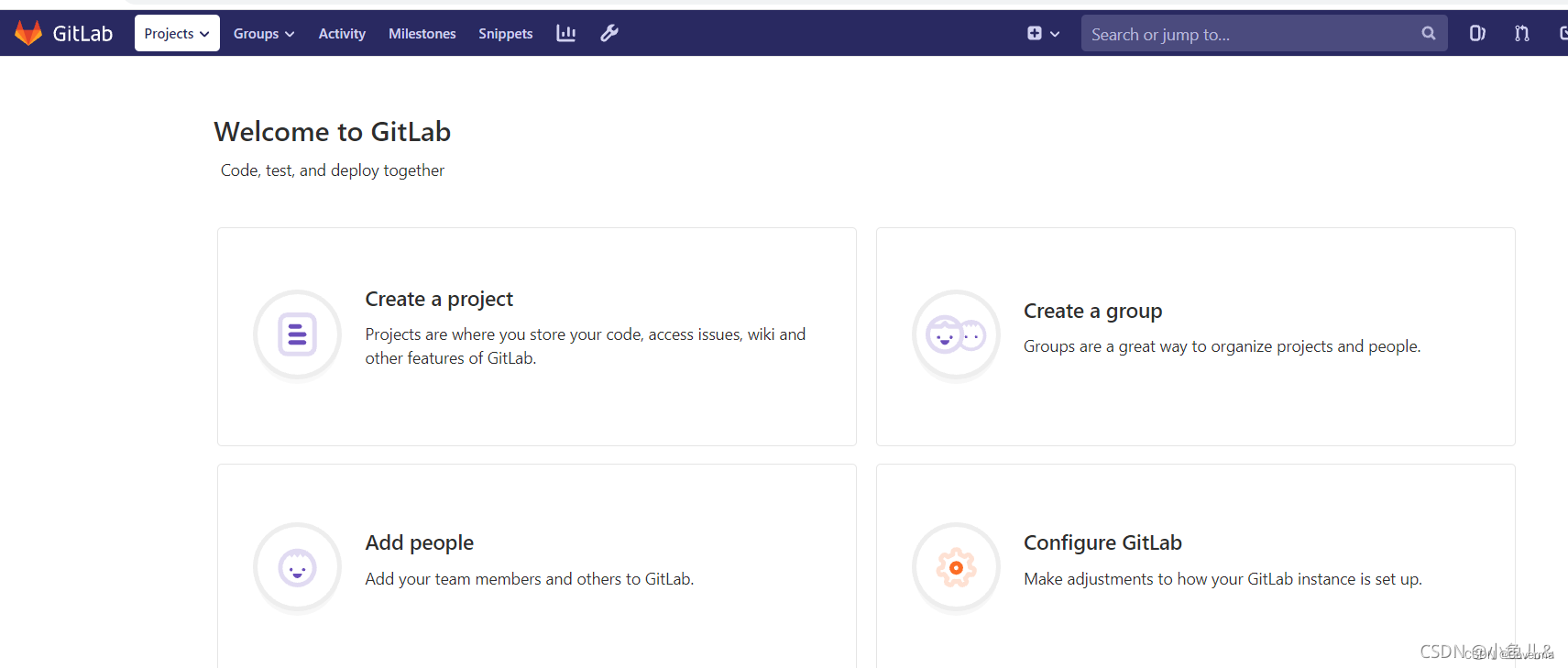The width and height of the screenshot is (1568, 668).
Task: Open the instance statistics chart icon
Action: (566, 33)
